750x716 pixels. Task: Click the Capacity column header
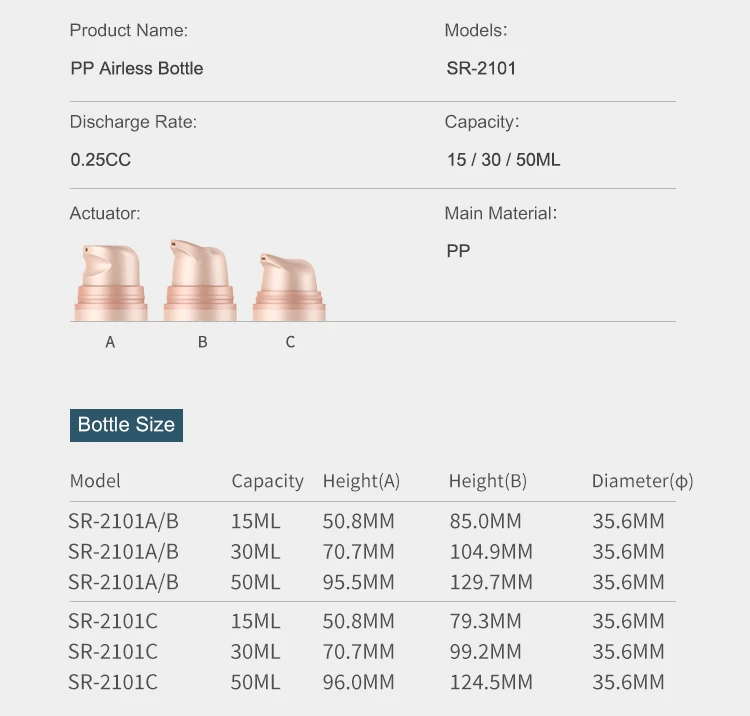pos(267,481)
